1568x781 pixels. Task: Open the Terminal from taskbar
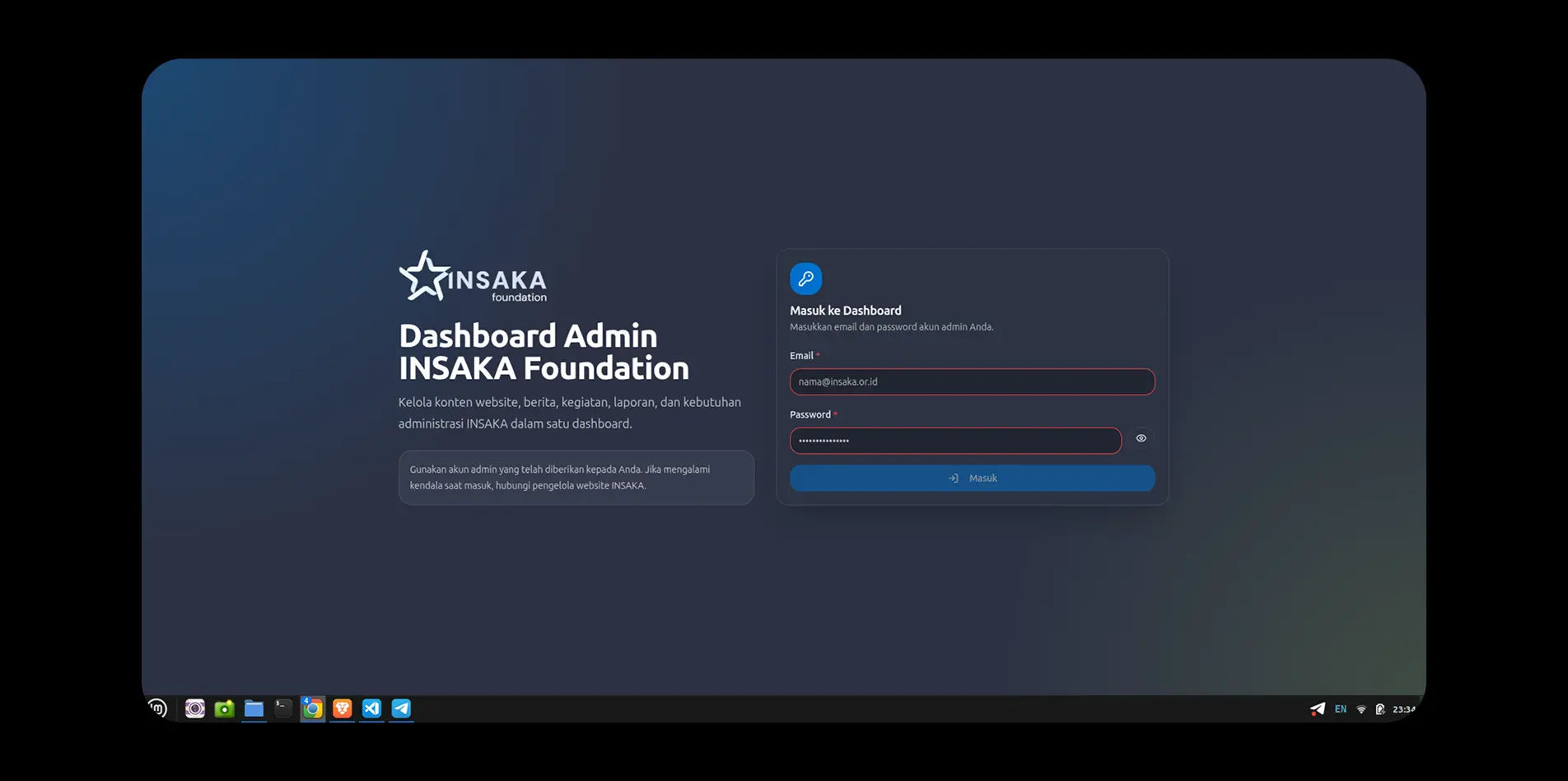[283, 709]
